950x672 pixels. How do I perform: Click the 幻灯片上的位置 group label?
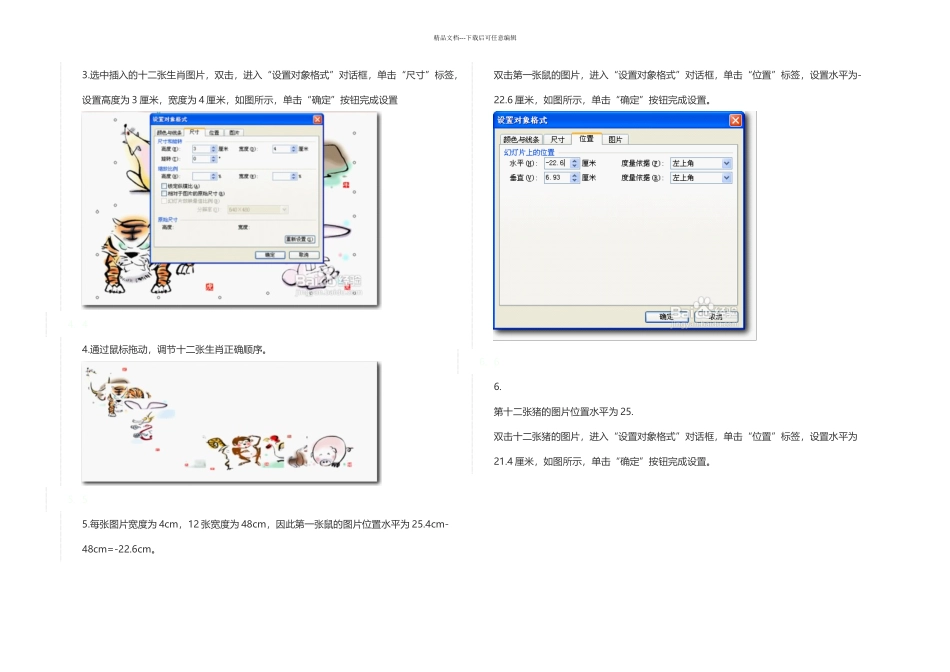pos(529,152)
